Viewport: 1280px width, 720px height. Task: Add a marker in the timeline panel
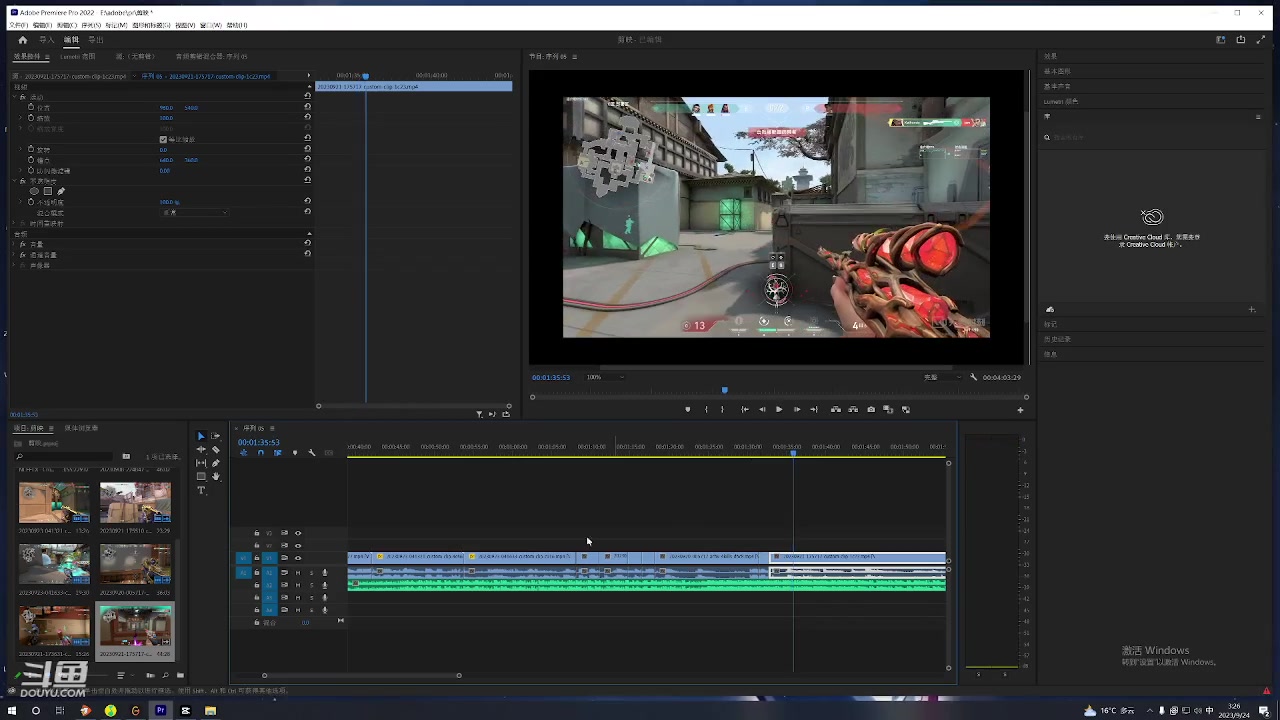click(x=294, y=453)
